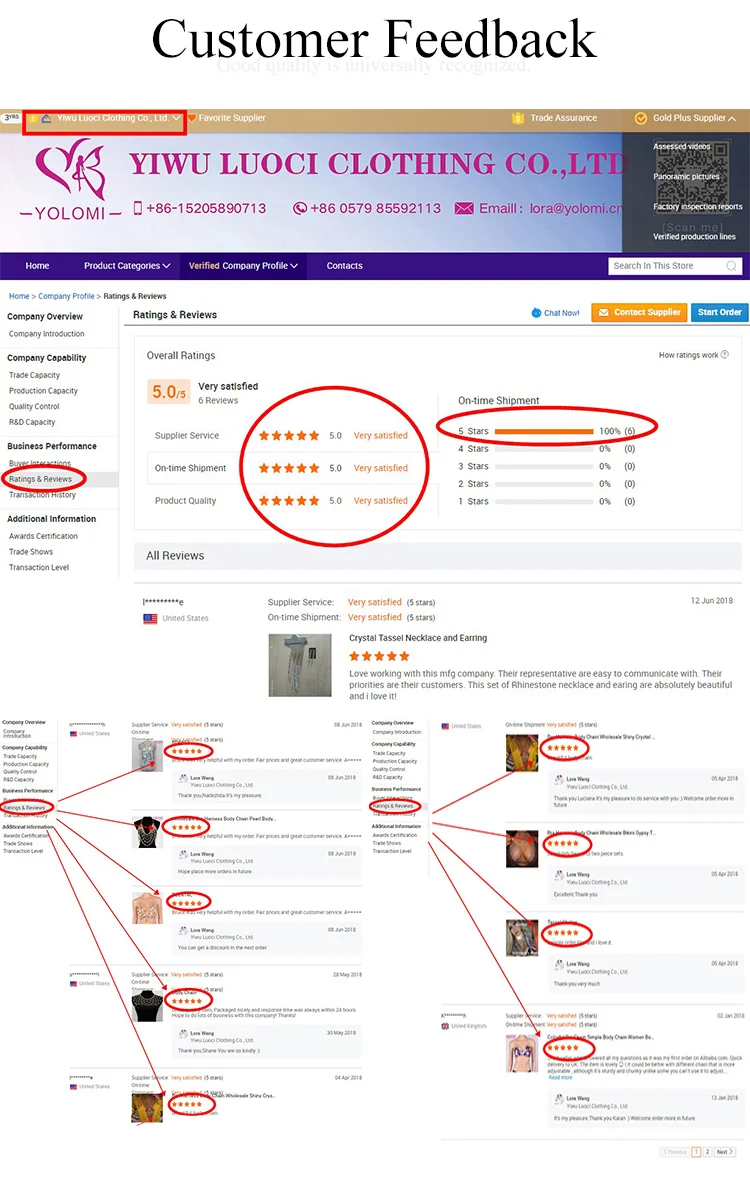The height and width of the screenshot is (1197, 750).
Task: Click the Chat Now bubble icon
Action: tap(537, 313)
